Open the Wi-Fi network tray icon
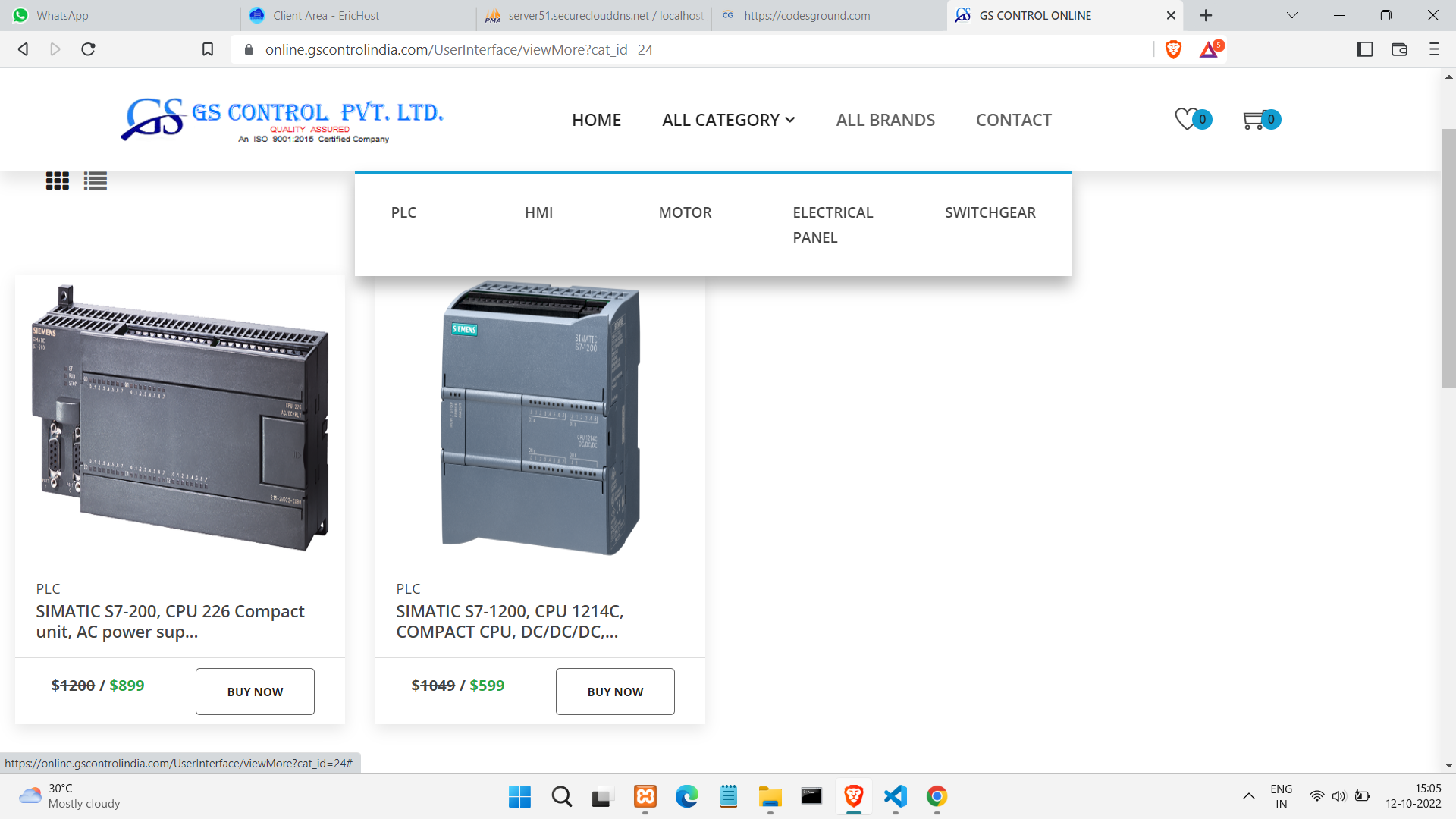 [1316, 796]
